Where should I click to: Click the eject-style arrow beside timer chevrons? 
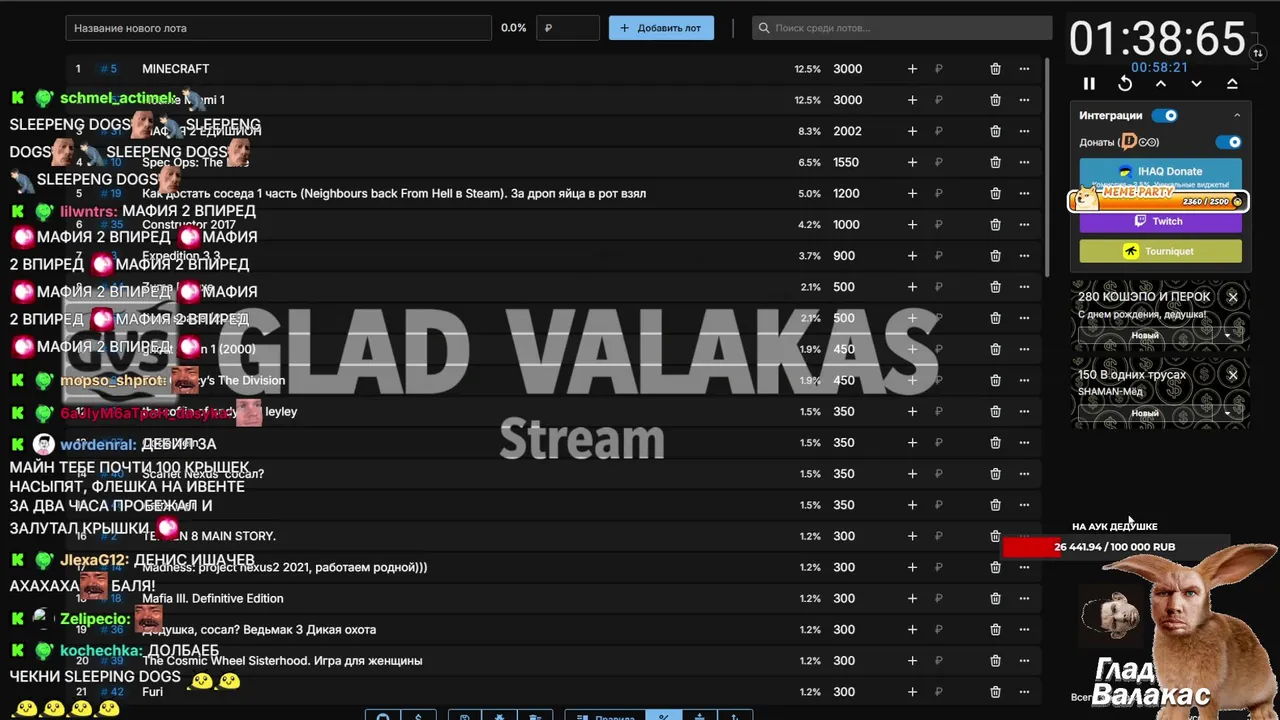(x=1232, y=84)
